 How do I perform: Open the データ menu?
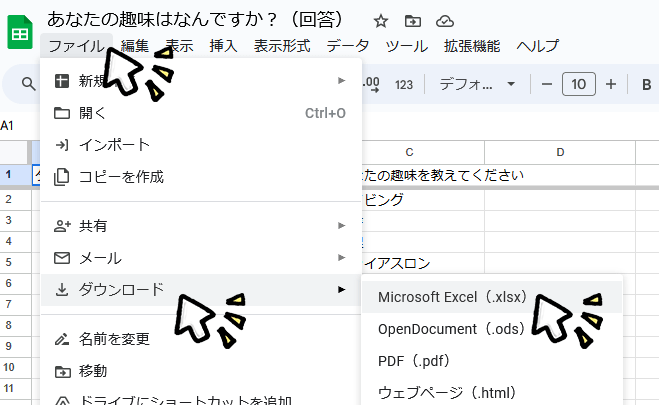(x=347, y=46)
